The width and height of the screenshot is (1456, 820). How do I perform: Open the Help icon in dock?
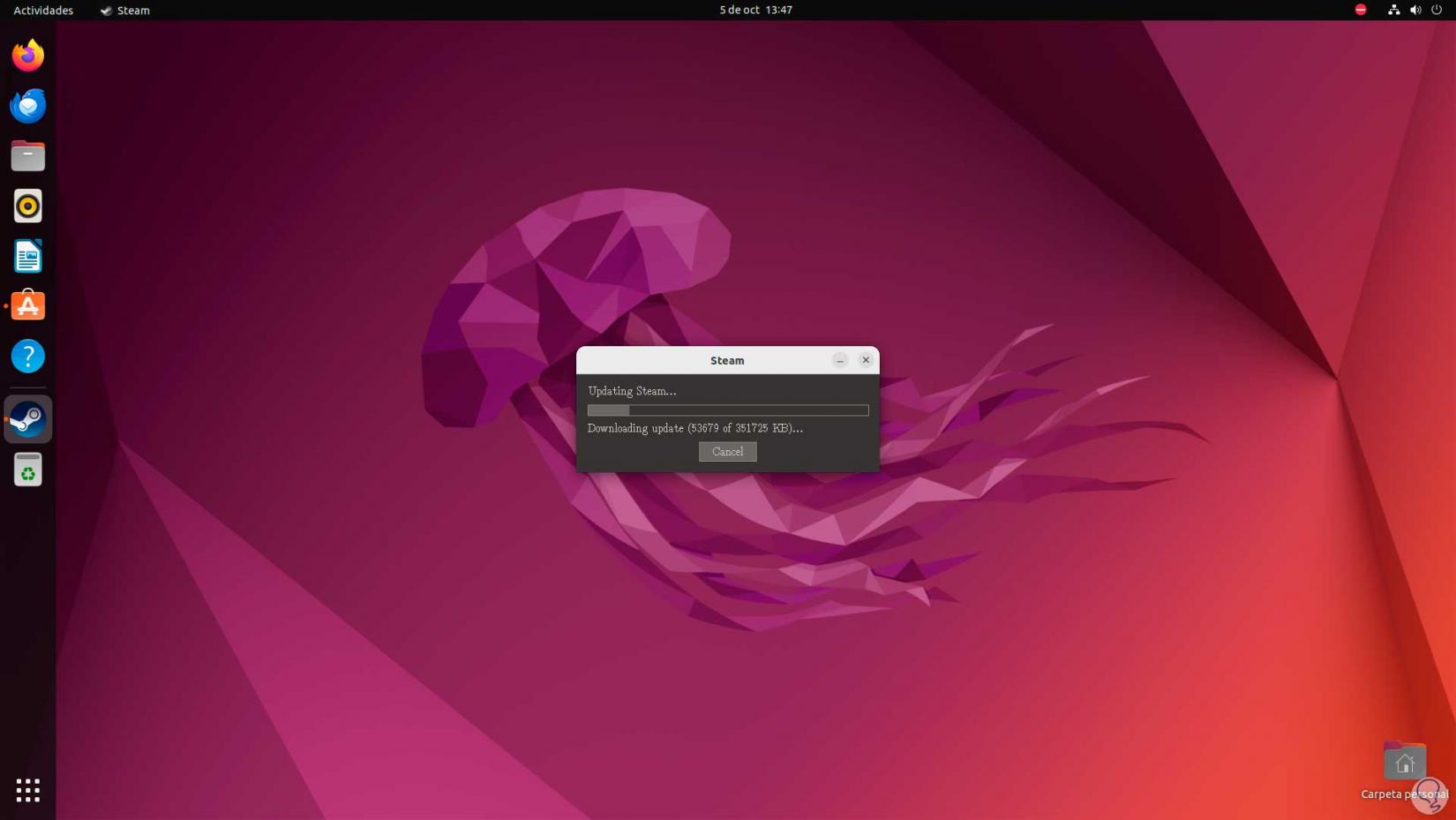28,357
